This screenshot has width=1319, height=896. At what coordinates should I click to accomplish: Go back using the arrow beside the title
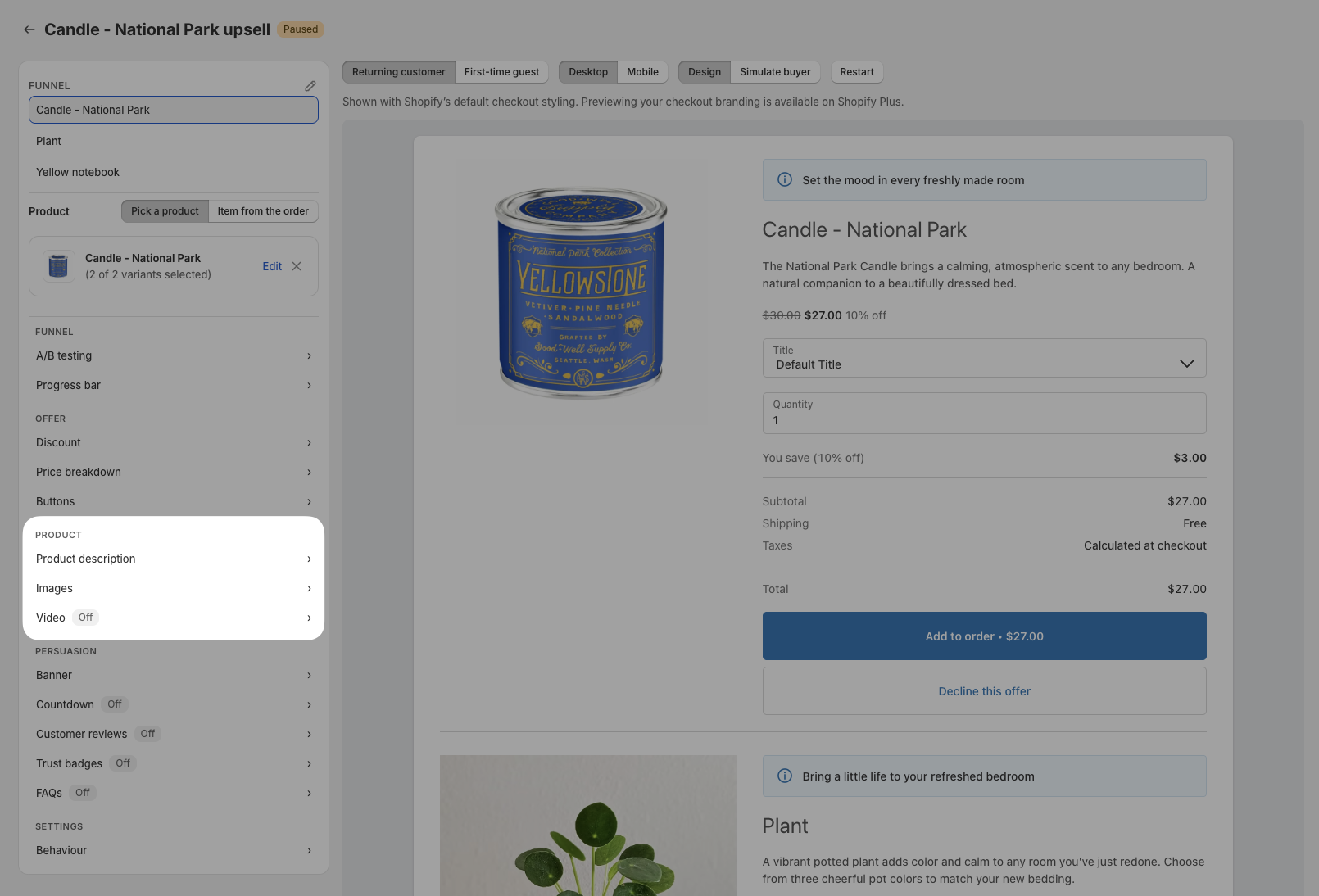[x=29, y=29]
